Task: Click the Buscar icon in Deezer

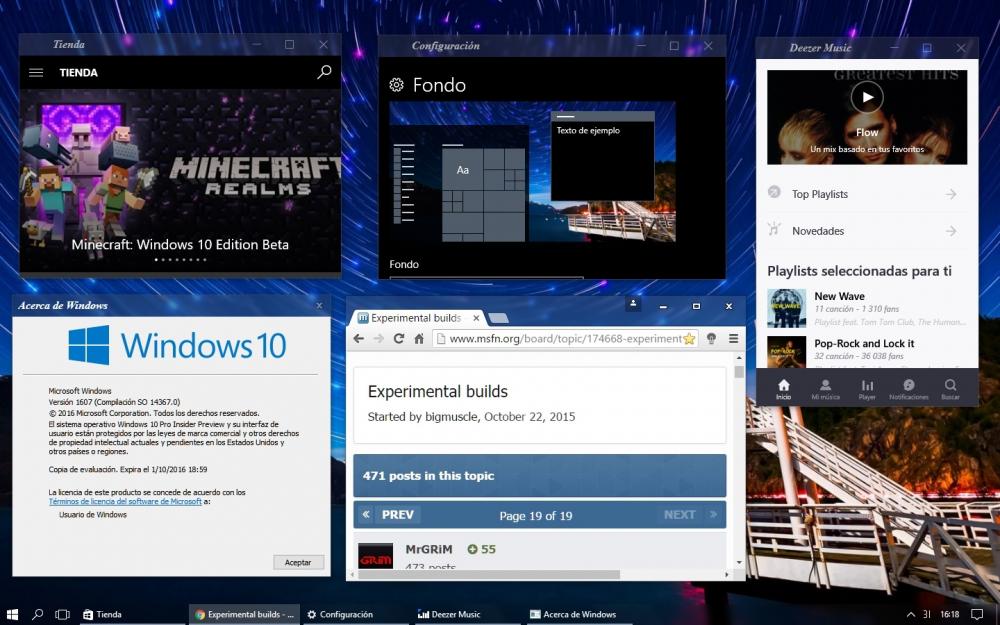Action: click(x=950, y=389)
